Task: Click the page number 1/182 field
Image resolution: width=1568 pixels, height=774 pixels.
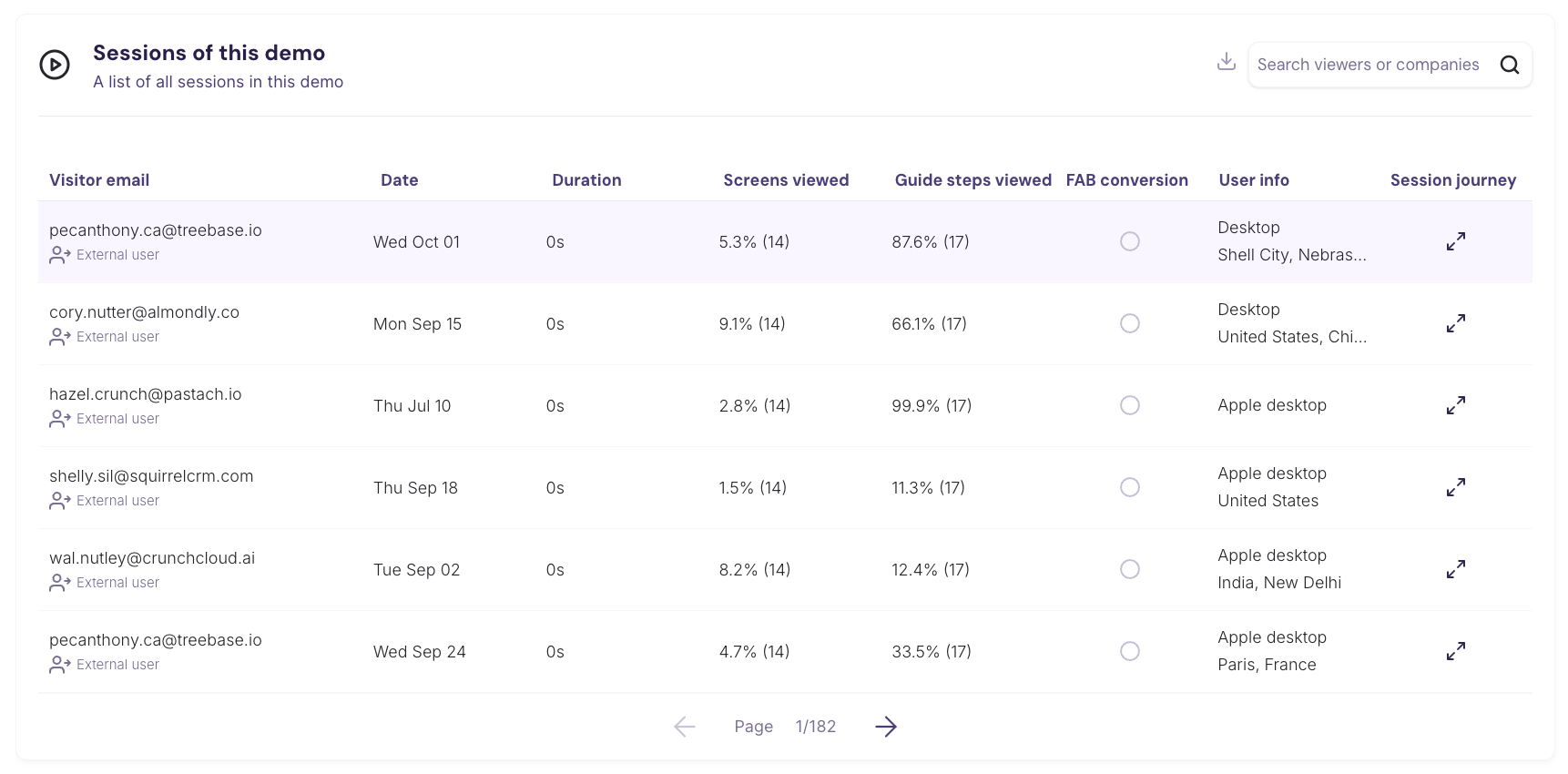Action: click(x=815, y=727)
